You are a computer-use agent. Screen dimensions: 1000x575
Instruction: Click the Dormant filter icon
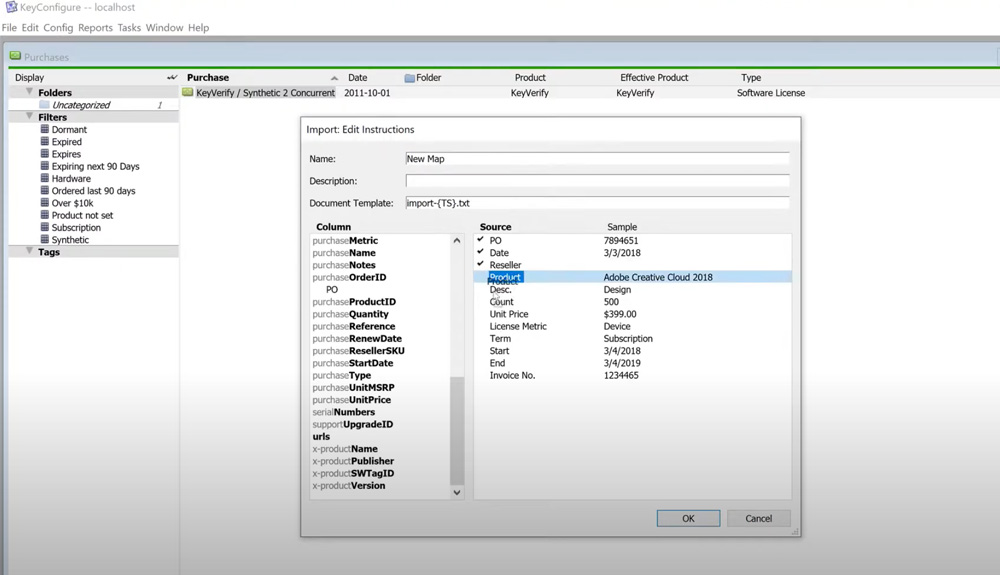(45, 129)
